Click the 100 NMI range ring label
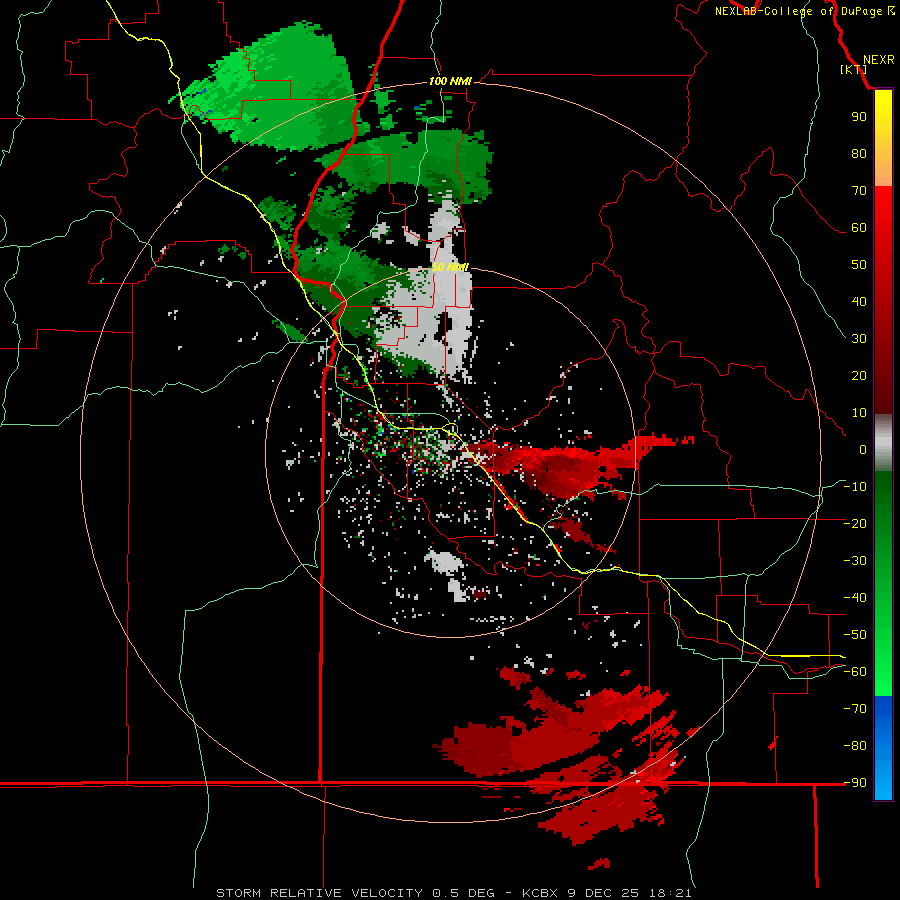Image resolution: width=900 pixels, height=900 pixels. click(x=450, y=81)
